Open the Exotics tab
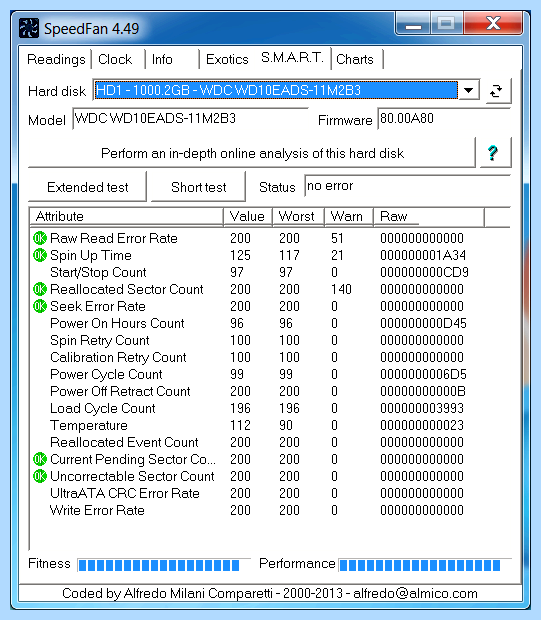541x620 pixels. pyautogui.click(x=227, y=59)
